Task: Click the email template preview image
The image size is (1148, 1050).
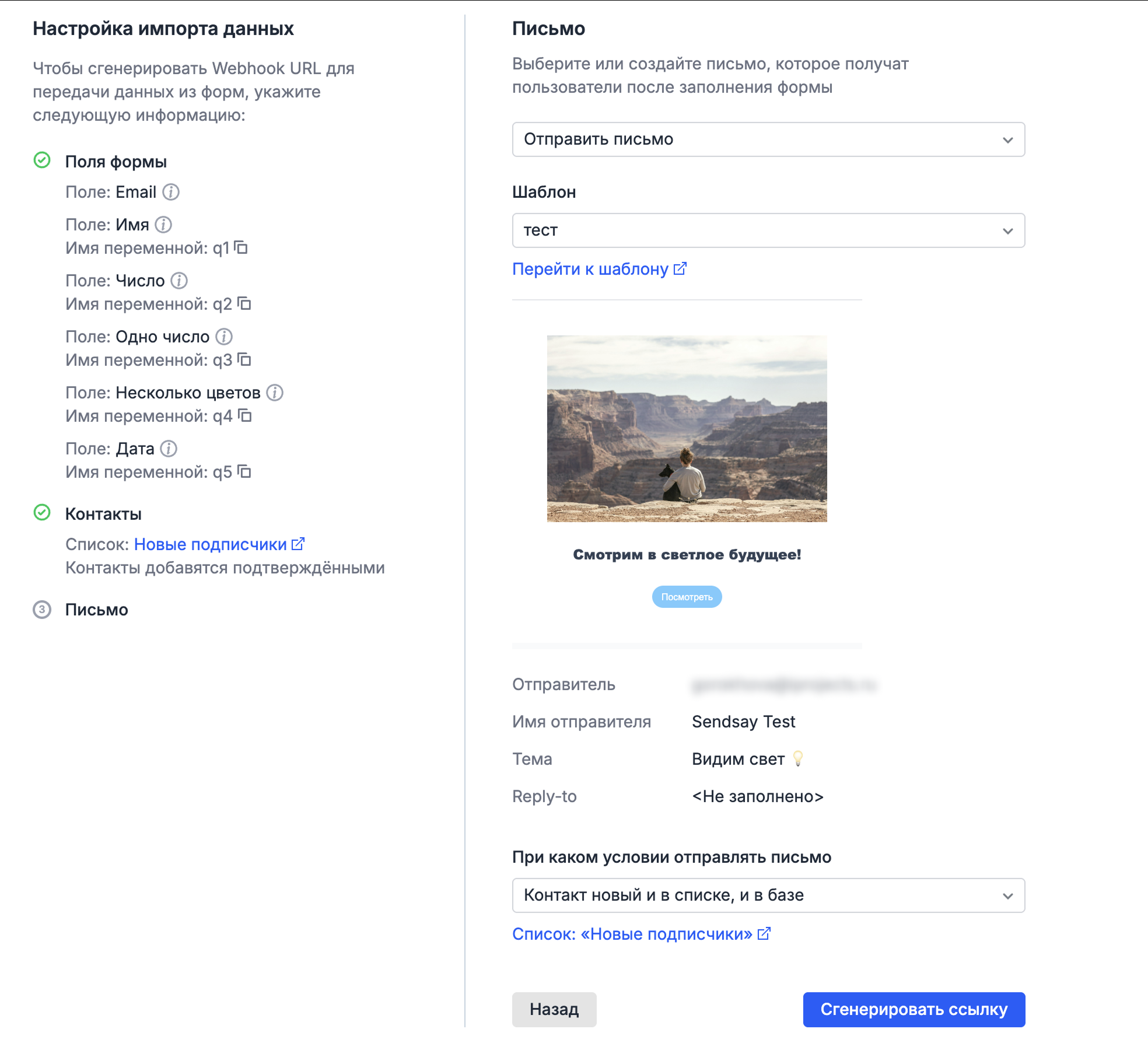Action: point(687,429)
